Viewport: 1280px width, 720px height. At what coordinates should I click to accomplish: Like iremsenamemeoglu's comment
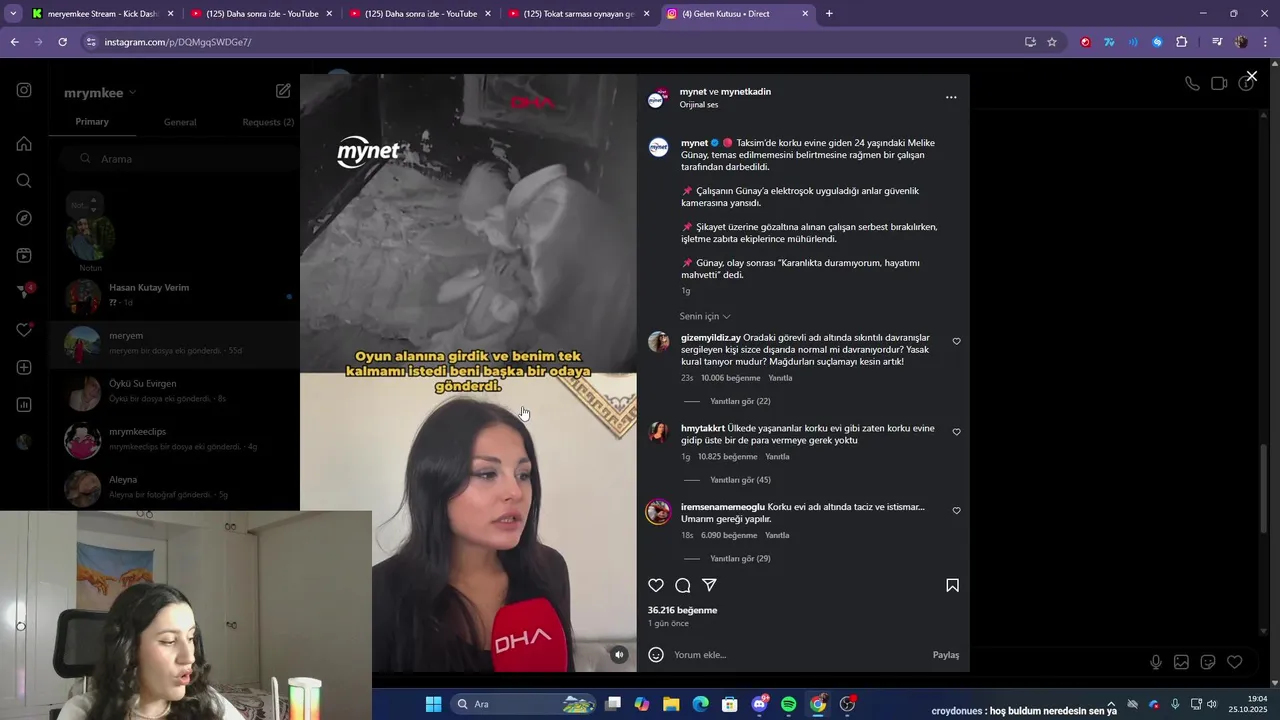tap(956, 510)
